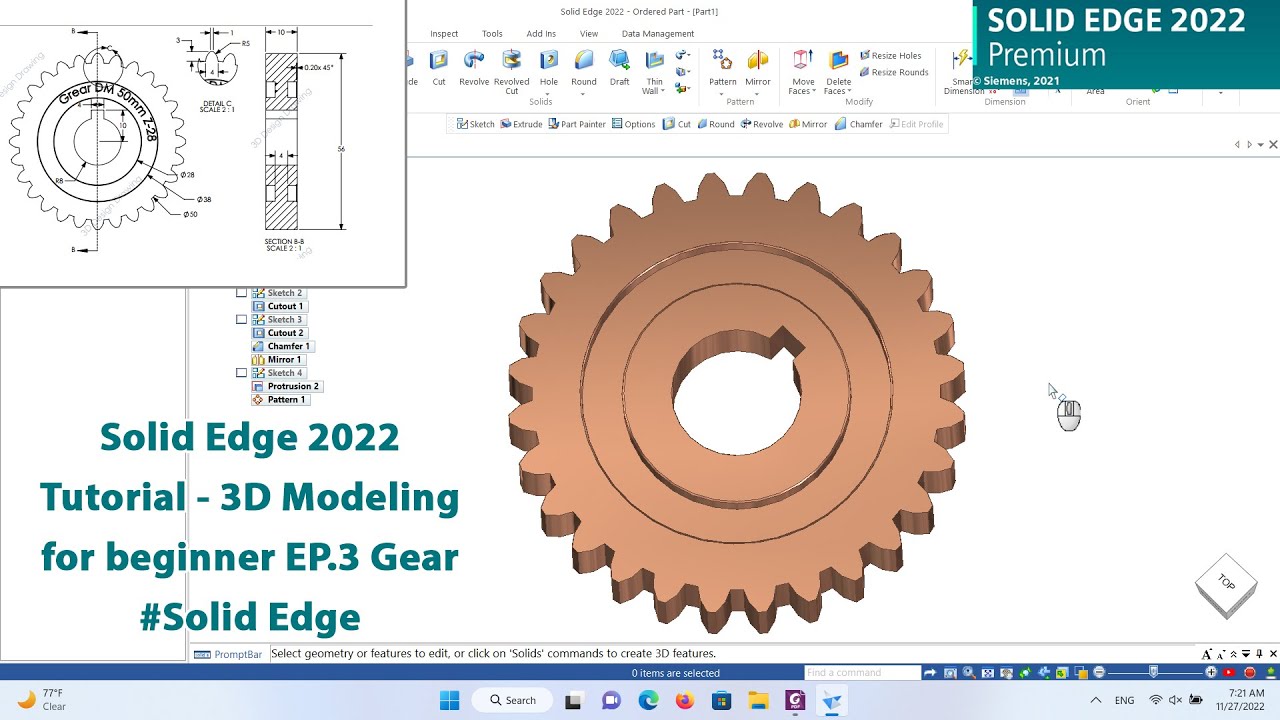Open the Add Ins ribbon tab

(x=541, y=34)
